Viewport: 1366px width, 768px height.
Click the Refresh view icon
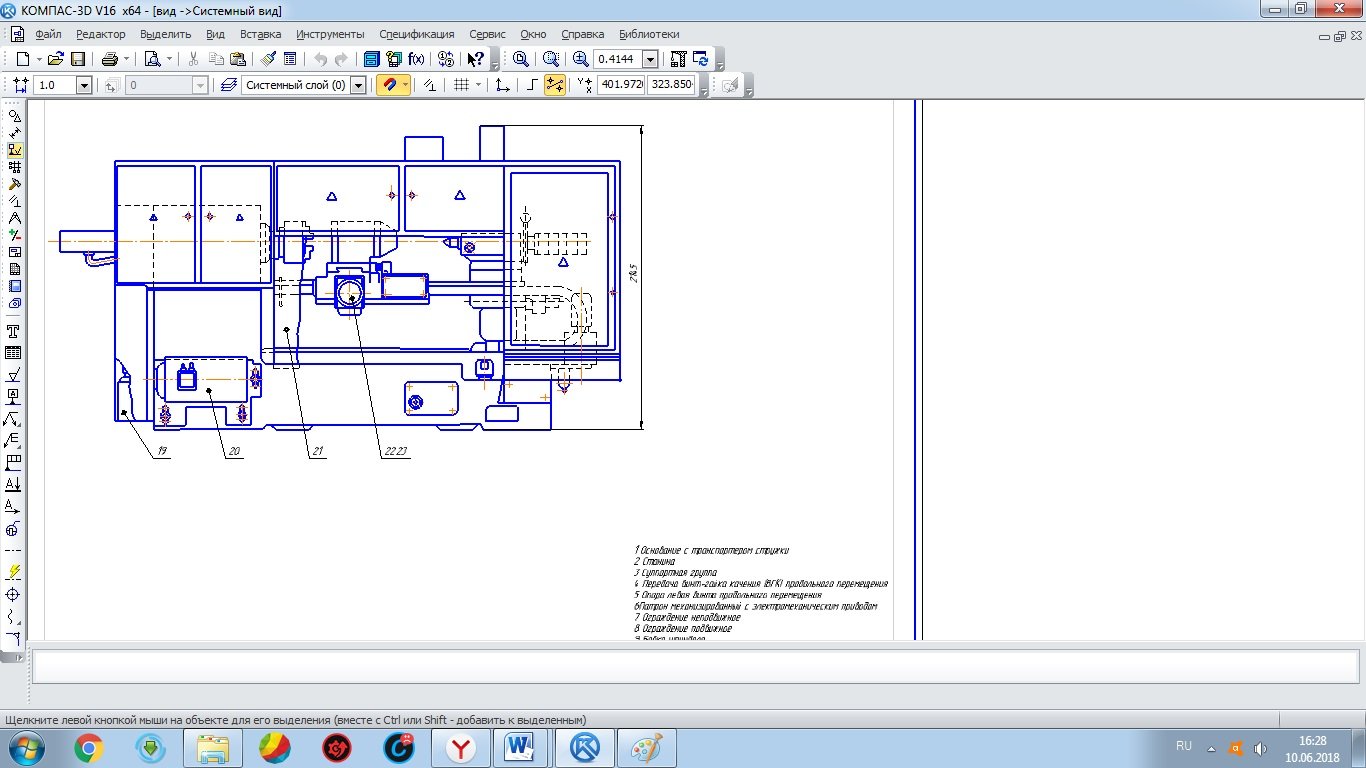[701, 59]
